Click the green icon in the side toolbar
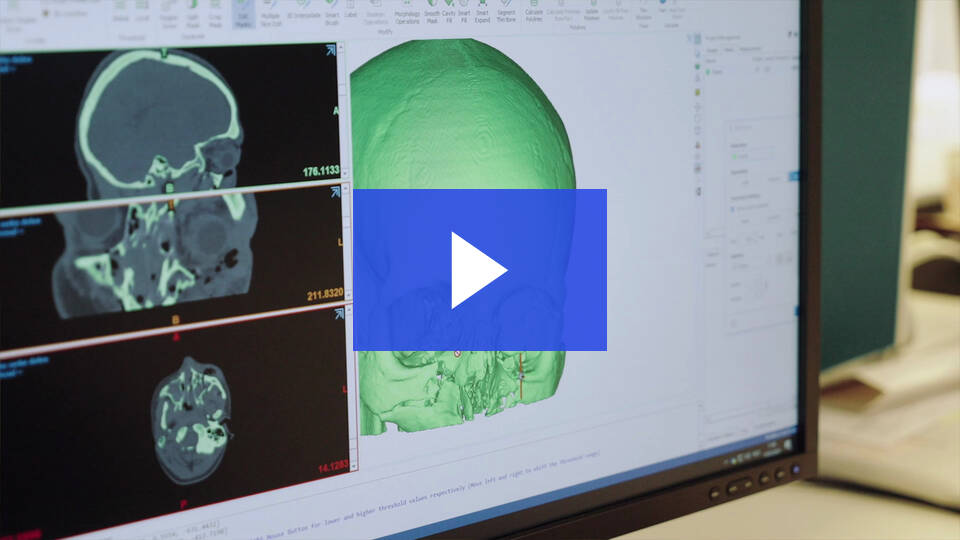The image size is (960, 540). (697, 66)
